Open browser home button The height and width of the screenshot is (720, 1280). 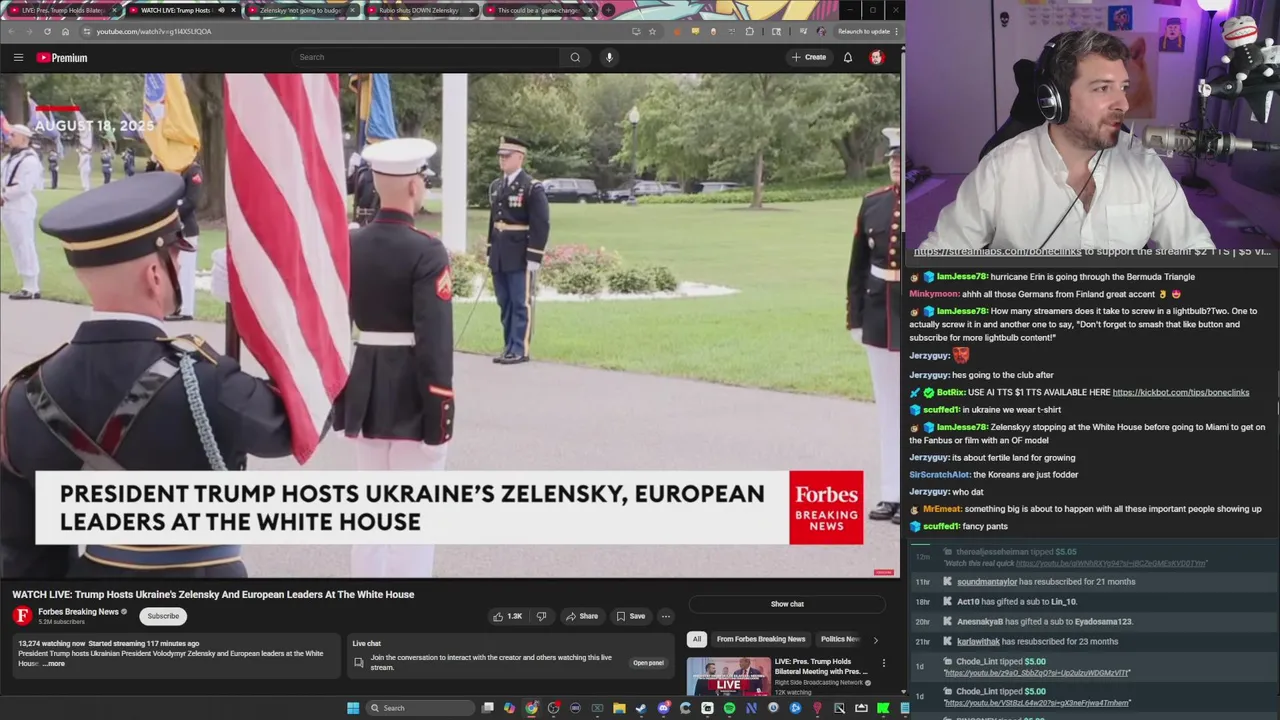65,31
